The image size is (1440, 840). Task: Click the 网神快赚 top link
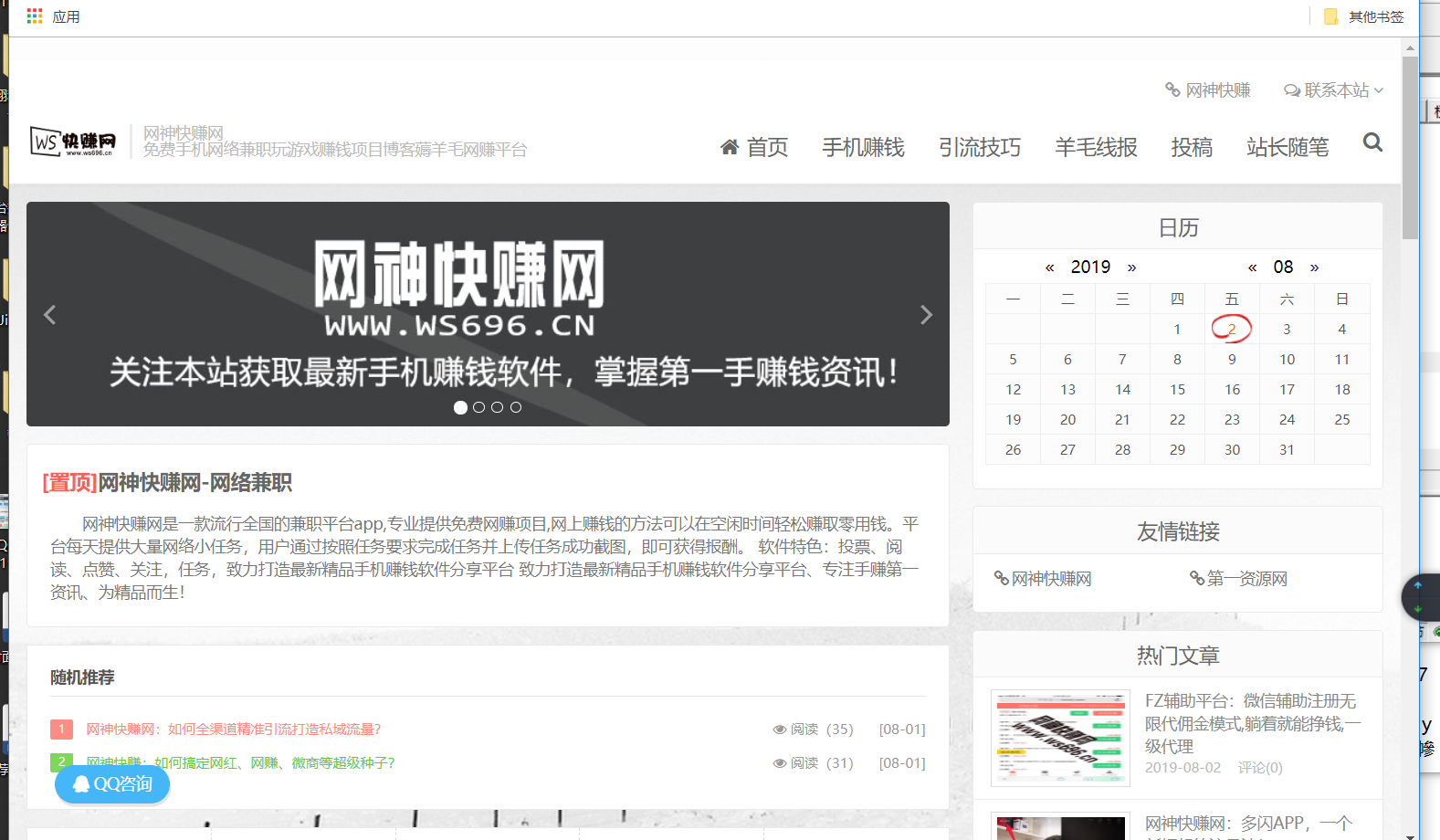point(1208,90)
